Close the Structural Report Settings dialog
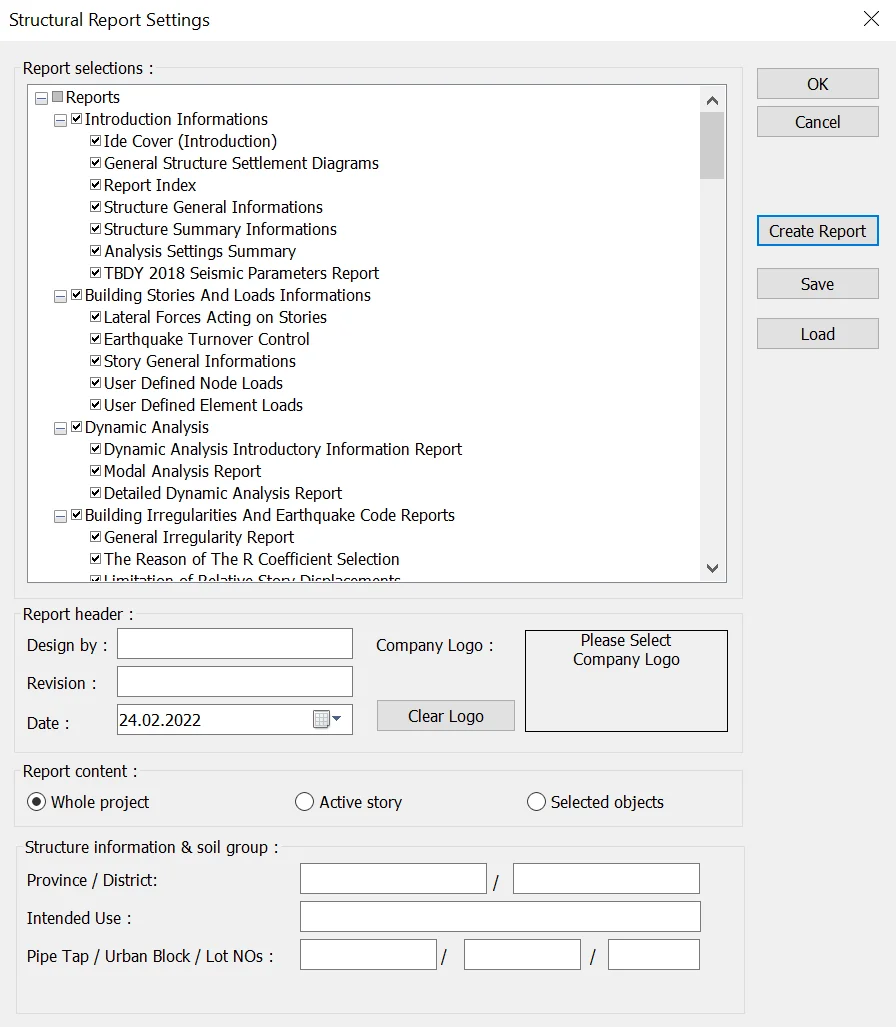Image resolution: width=896 pixels, height=1027 pixels. click(x=871, y=19)
